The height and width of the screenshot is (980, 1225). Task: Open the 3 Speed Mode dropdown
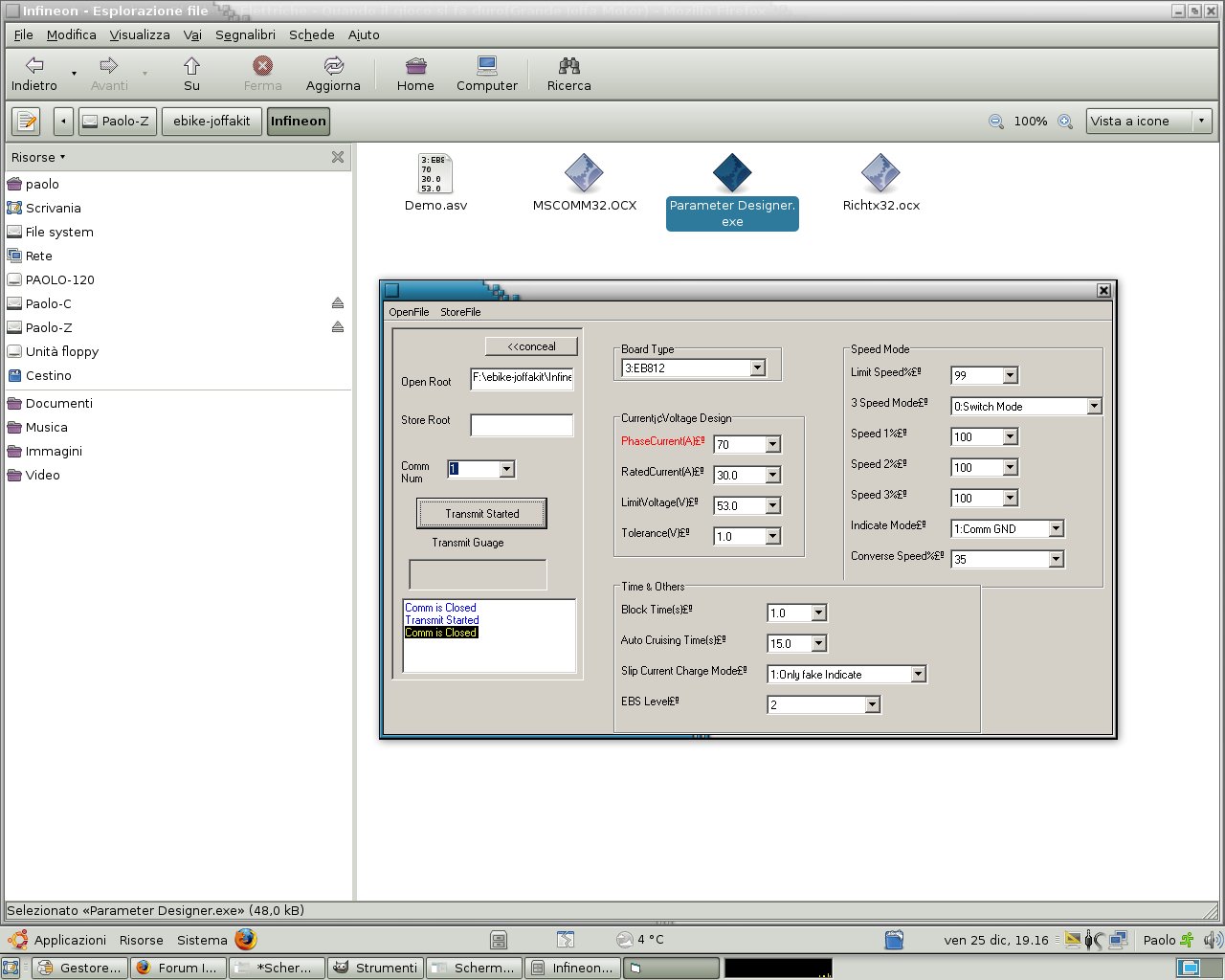pyautogui.click(x=1095, y=406)
